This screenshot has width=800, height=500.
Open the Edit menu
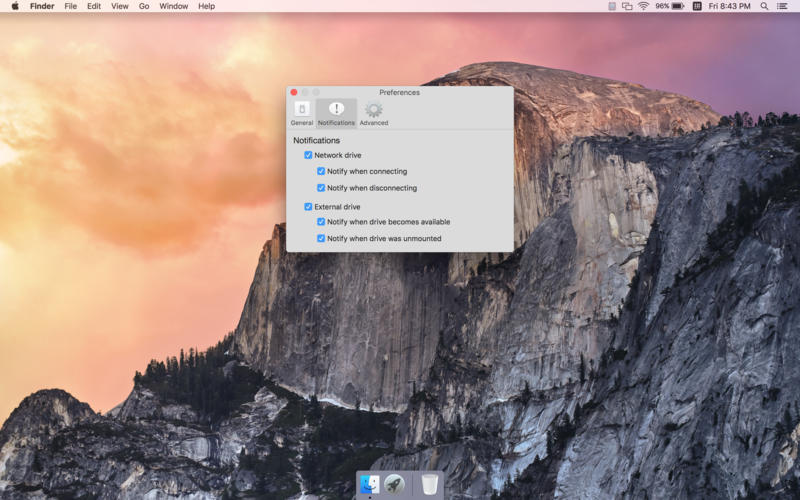tap(94, 6)
